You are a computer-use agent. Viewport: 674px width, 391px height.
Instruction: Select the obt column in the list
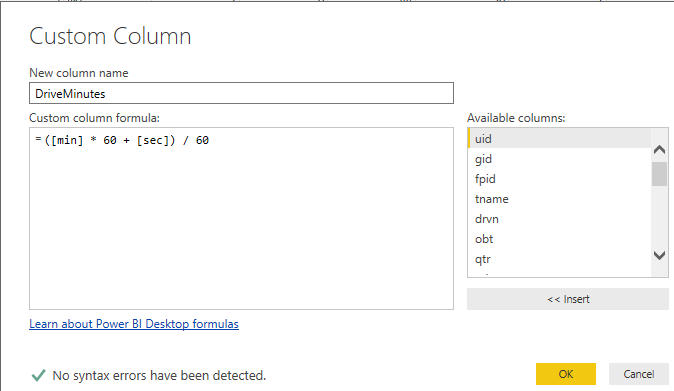pos(560,239)
